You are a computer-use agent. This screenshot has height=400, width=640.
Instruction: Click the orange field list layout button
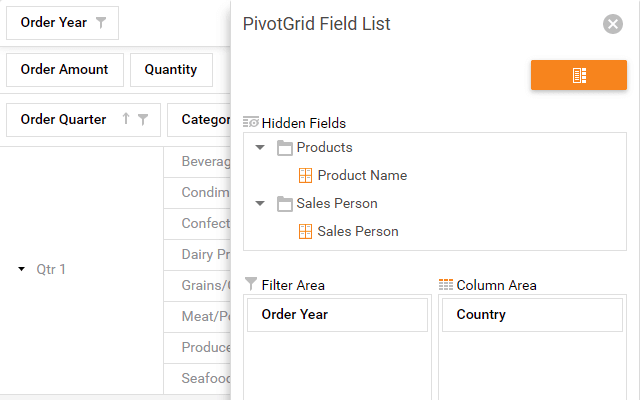(578, 75)
